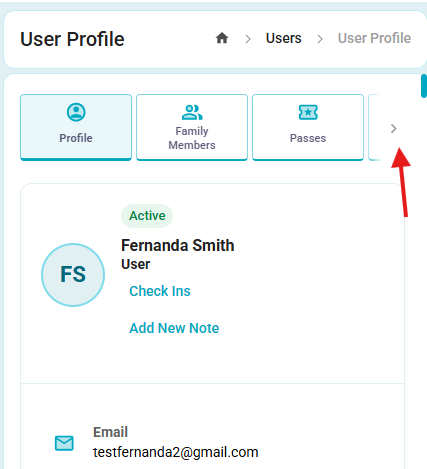Click the vertical scrollbar thumb
Viewport: 427px width, 469px height.
[x=424, y=86]
